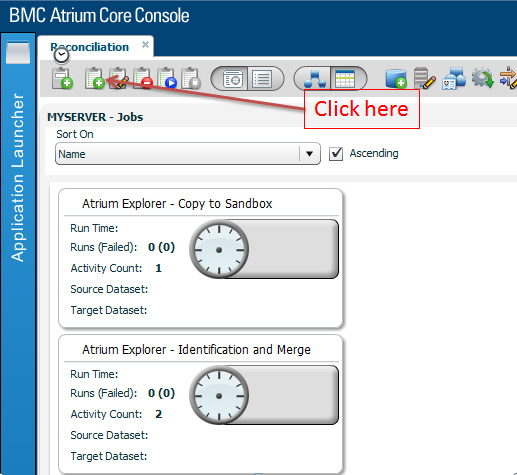Click the Start Job clipboard icon with blue play
The image size is (517, 475).
pyautogui.click(x=167, y=78)
